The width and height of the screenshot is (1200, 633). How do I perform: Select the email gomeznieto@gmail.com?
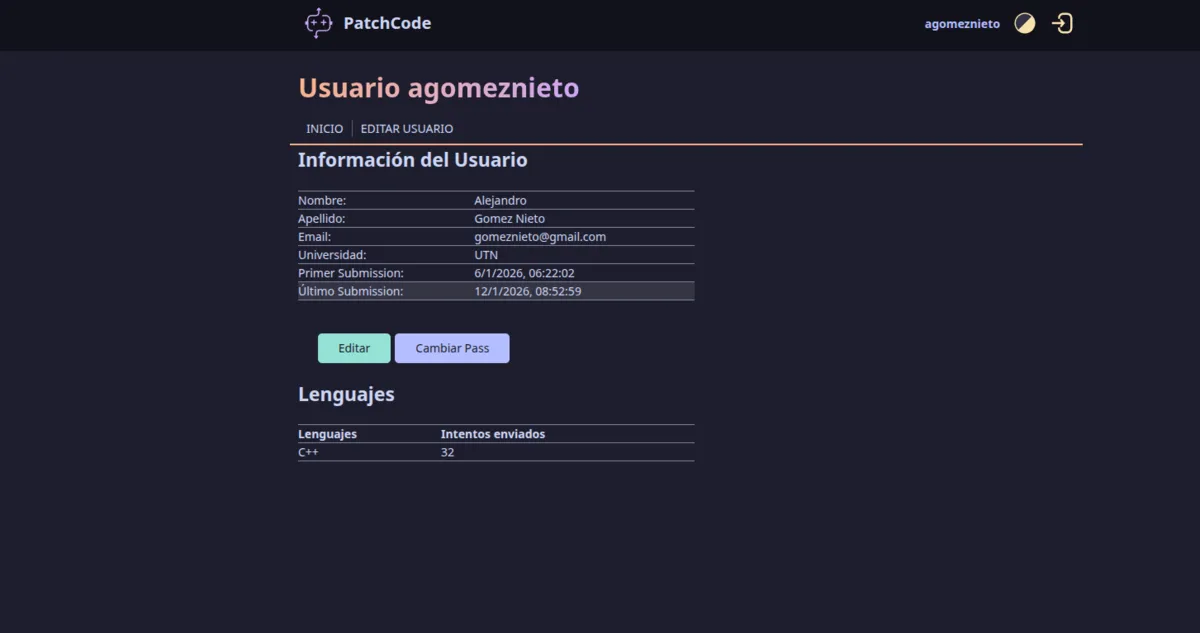coord(540,237)
